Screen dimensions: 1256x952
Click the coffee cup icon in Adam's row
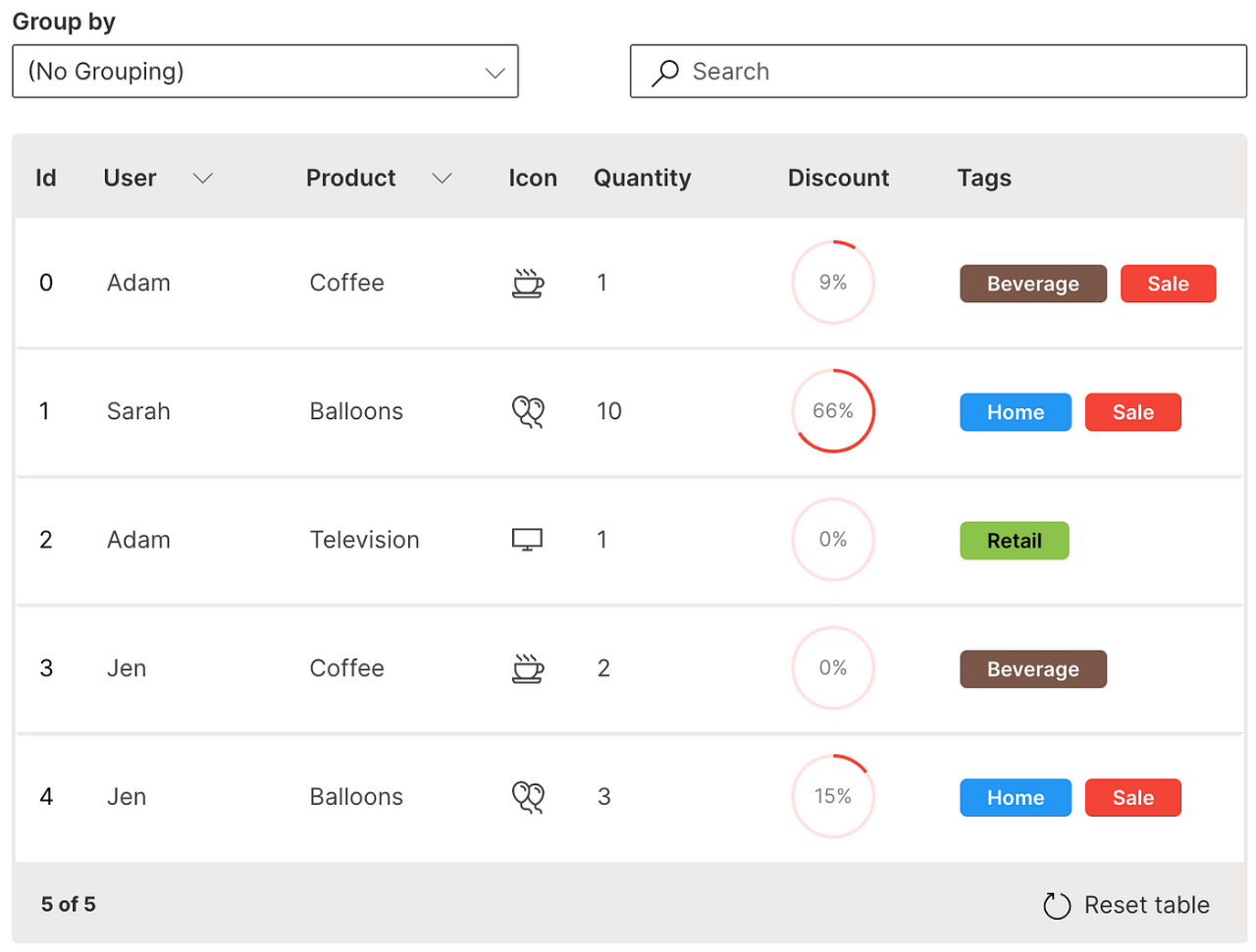click(x=528, y=283)
